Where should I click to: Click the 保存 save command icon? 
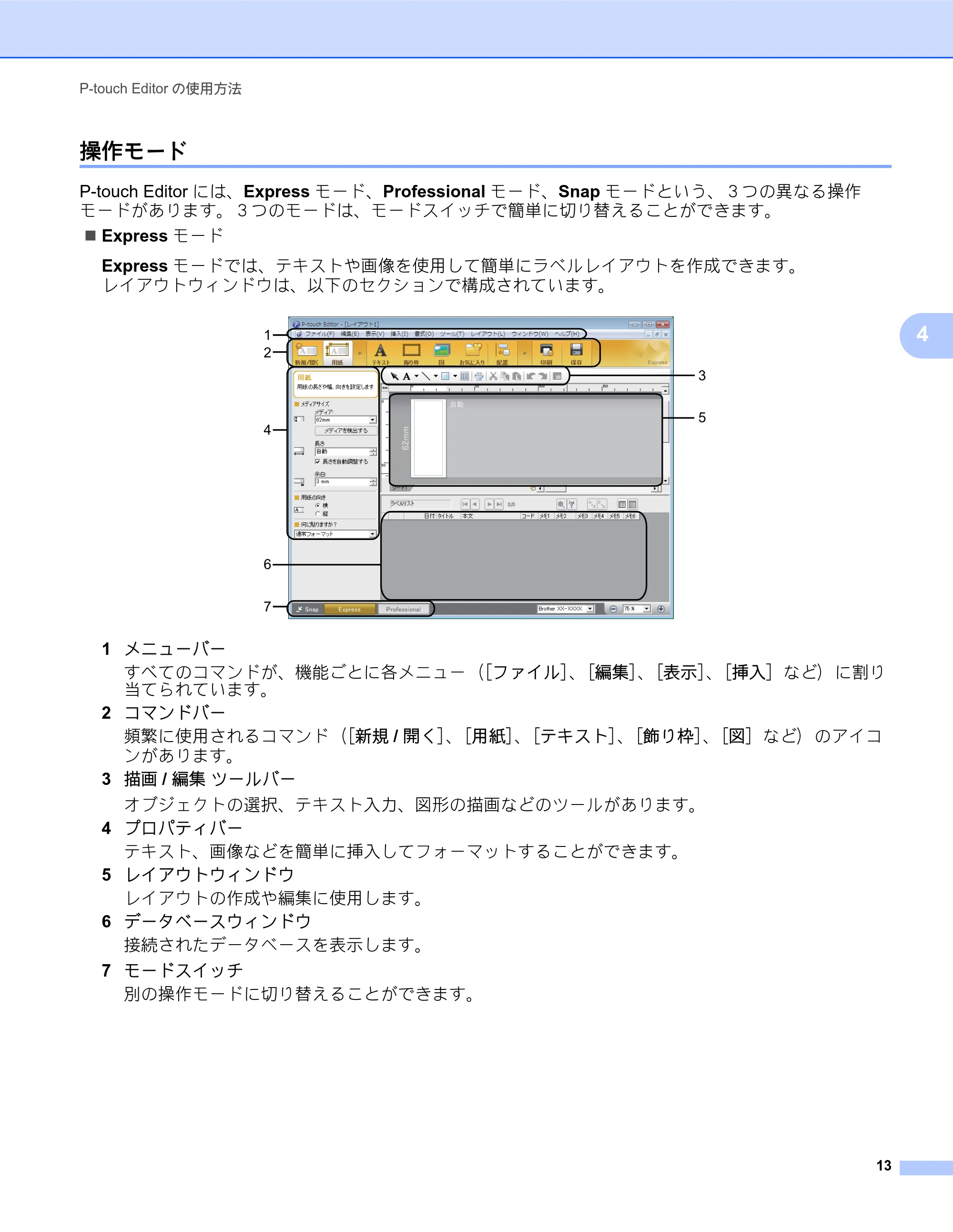[576, 354]
